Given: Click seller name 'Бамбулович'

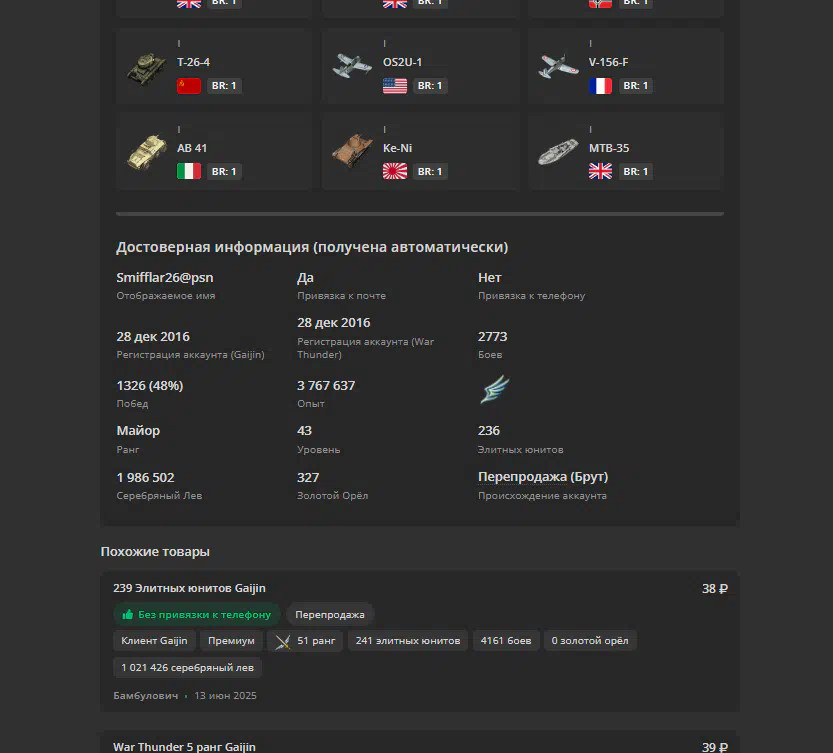Looking at the screenshot, I should (x=146, y=696).
